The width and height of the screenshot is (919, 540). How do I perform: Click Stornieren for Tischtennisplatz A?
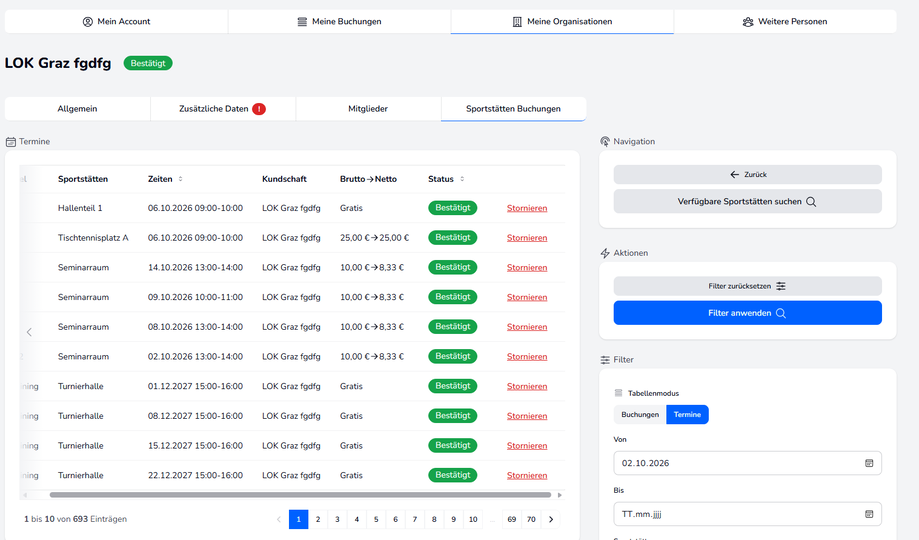[x=527, y=238]
